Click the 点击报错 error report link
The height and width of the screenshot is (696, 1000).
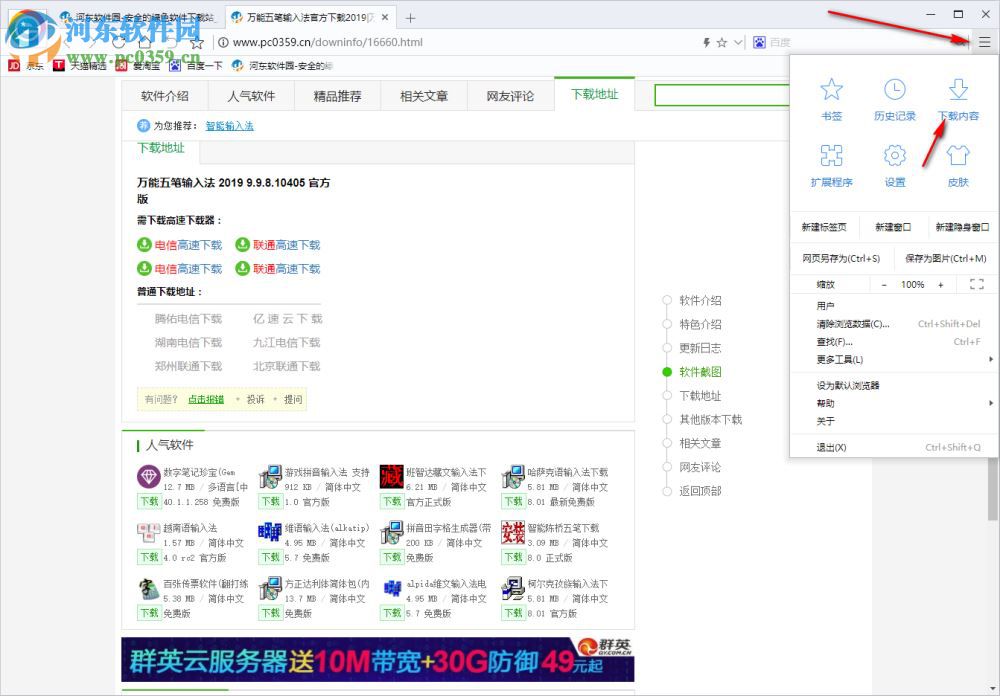206,398
